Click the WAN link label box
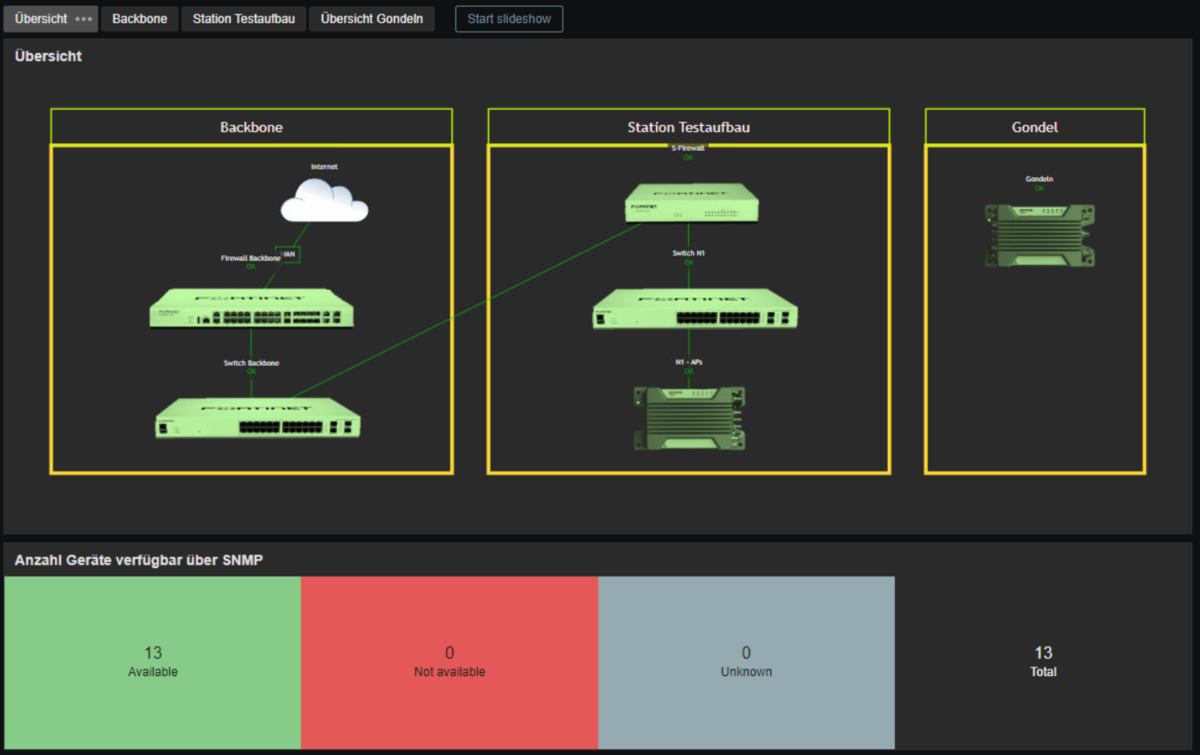The image size is (1200, 755). click(x=288, y=255)
